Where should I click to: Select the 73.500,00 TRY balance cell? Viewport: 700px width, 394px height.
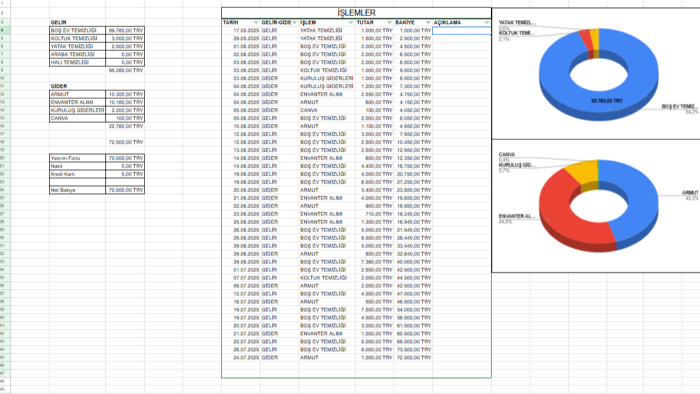pos(413,349)
